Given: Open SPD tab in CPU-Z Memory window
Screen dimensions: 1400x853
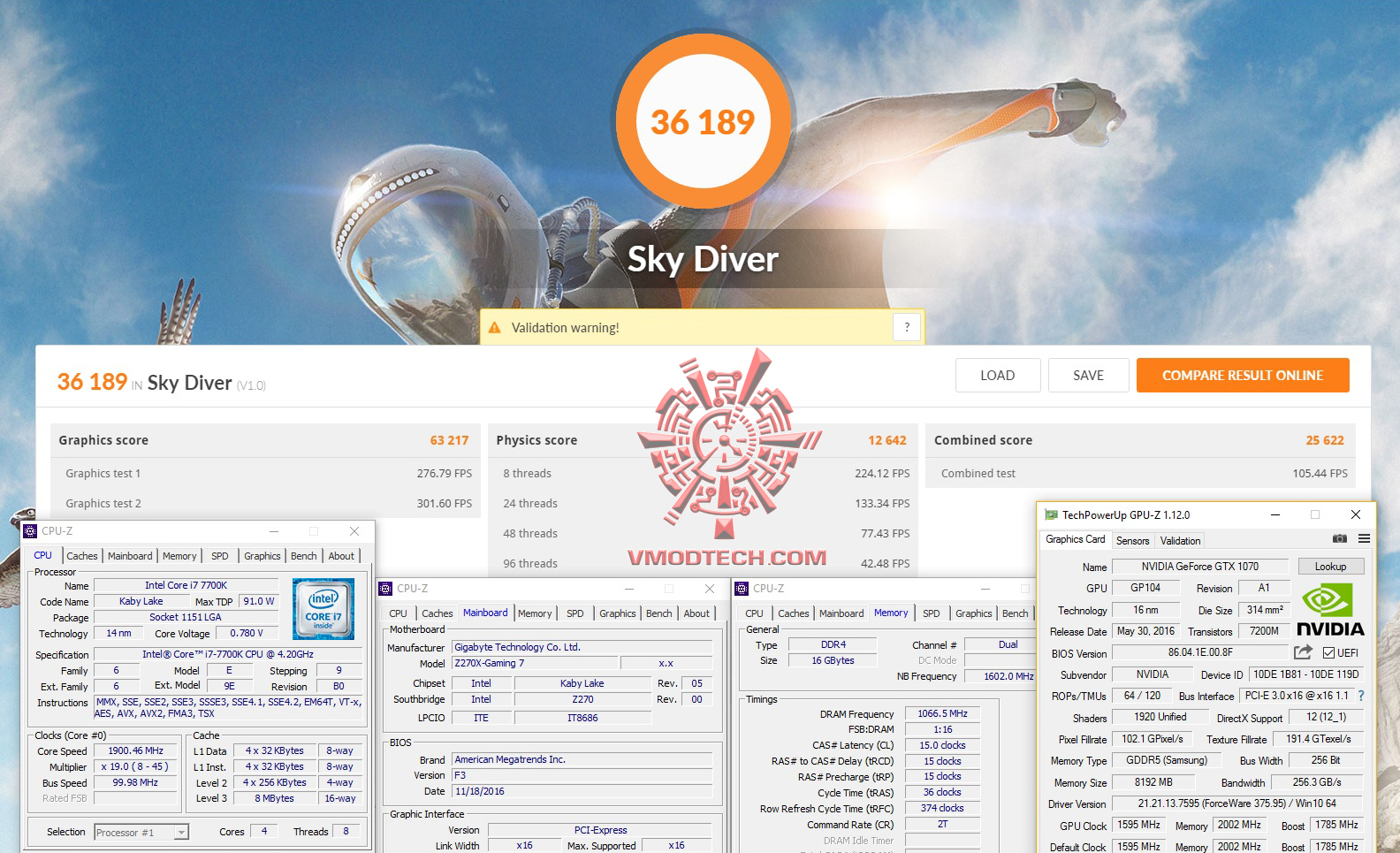Looking at the screenshot, I should coord(932,613).
